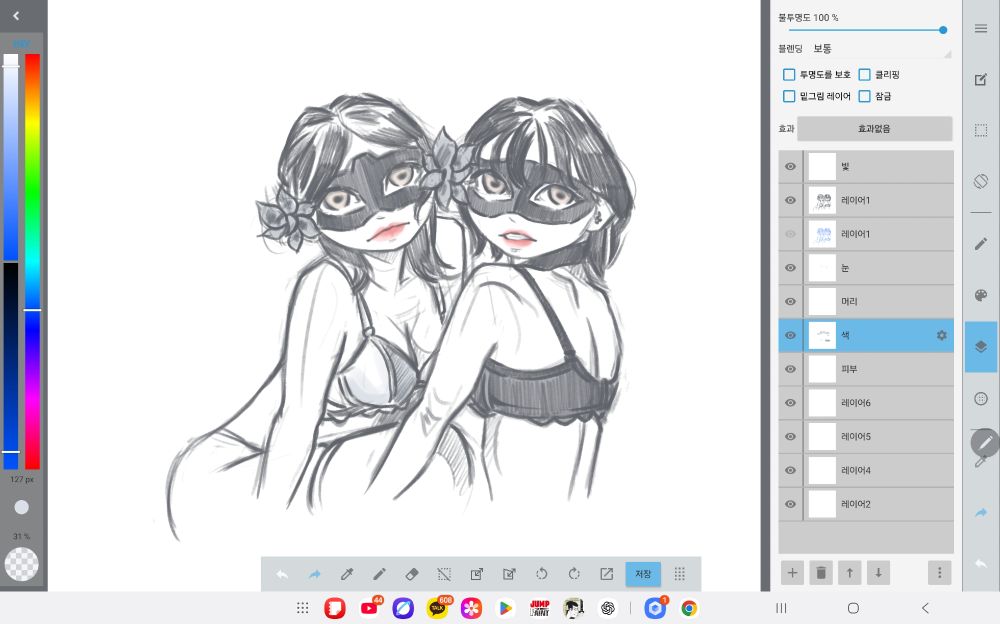Screen dimensions: 1000x624
Task: Open Chrome from the taskbar
Action: (x=689, y=609)
